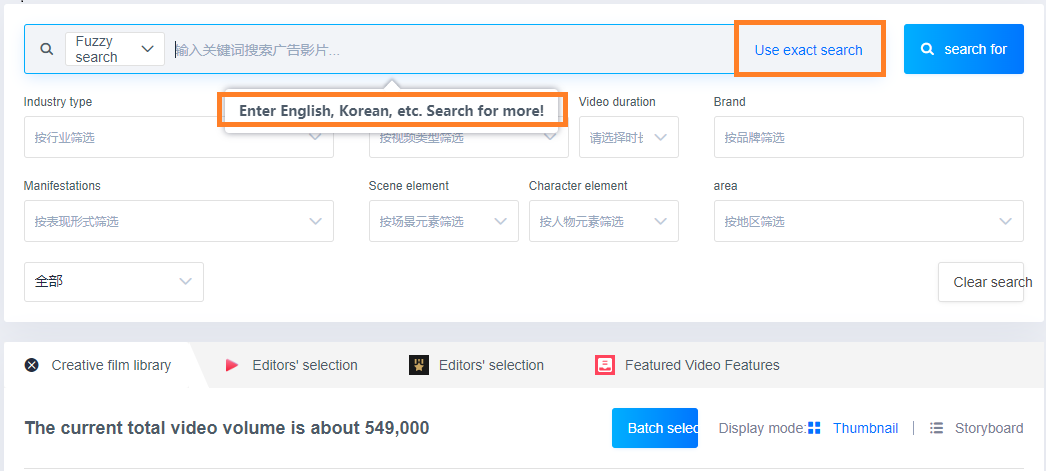Open Editors' selection tab with red play icon
1046x471 pixels.
click(292, 366)
